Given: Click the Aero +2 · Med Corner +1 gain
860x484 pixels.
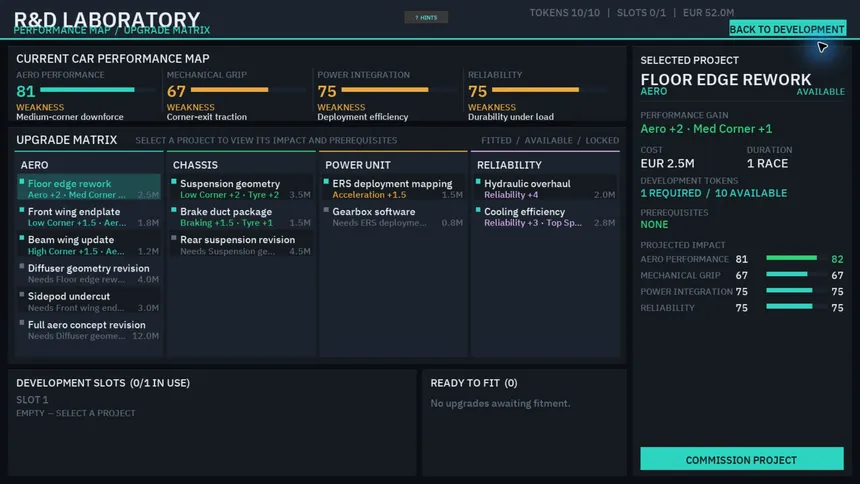Looking at the screenshot, I should [x=706, y=129].
